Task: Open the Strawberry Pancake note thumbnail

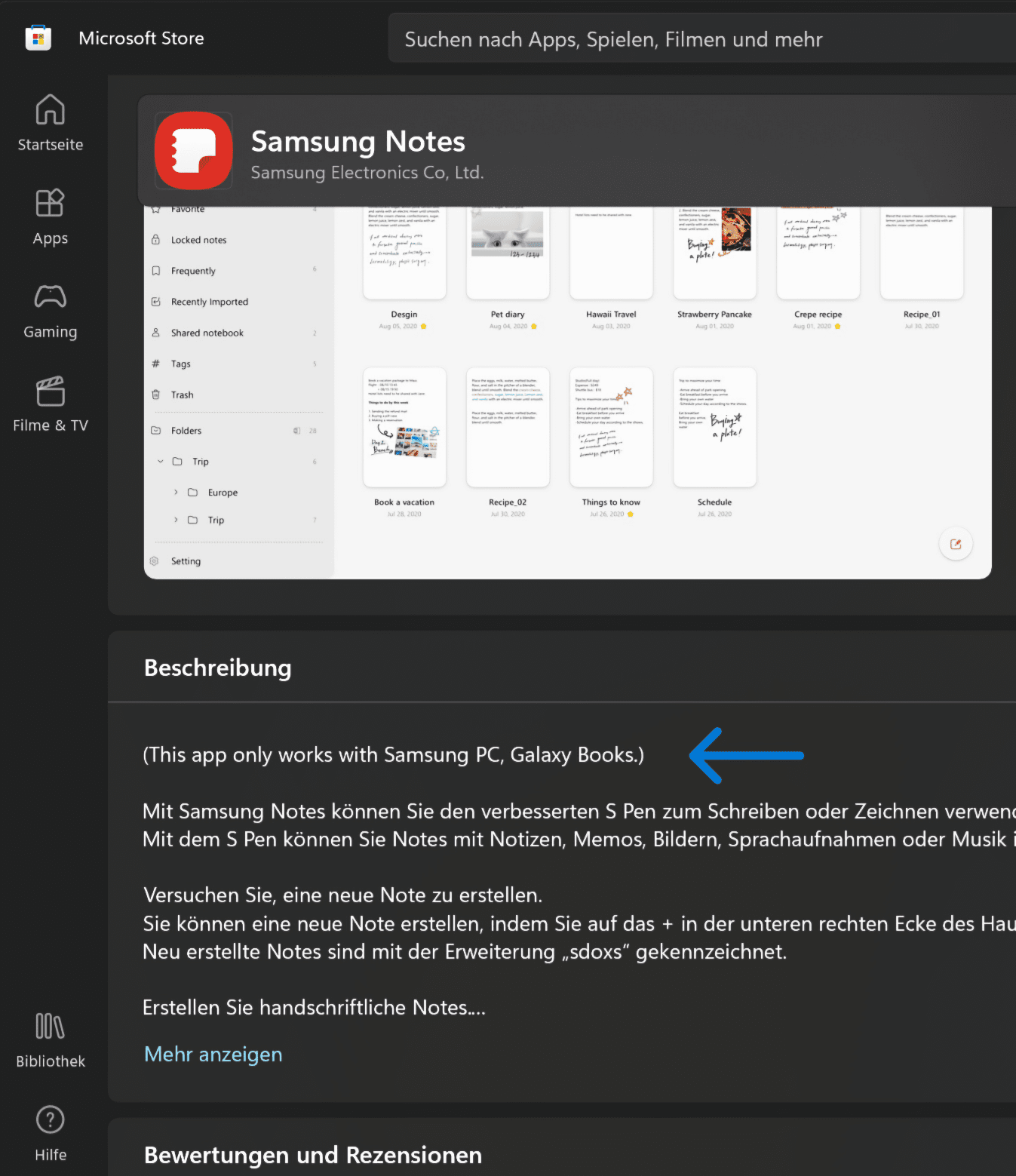Action: pos(714,253)
